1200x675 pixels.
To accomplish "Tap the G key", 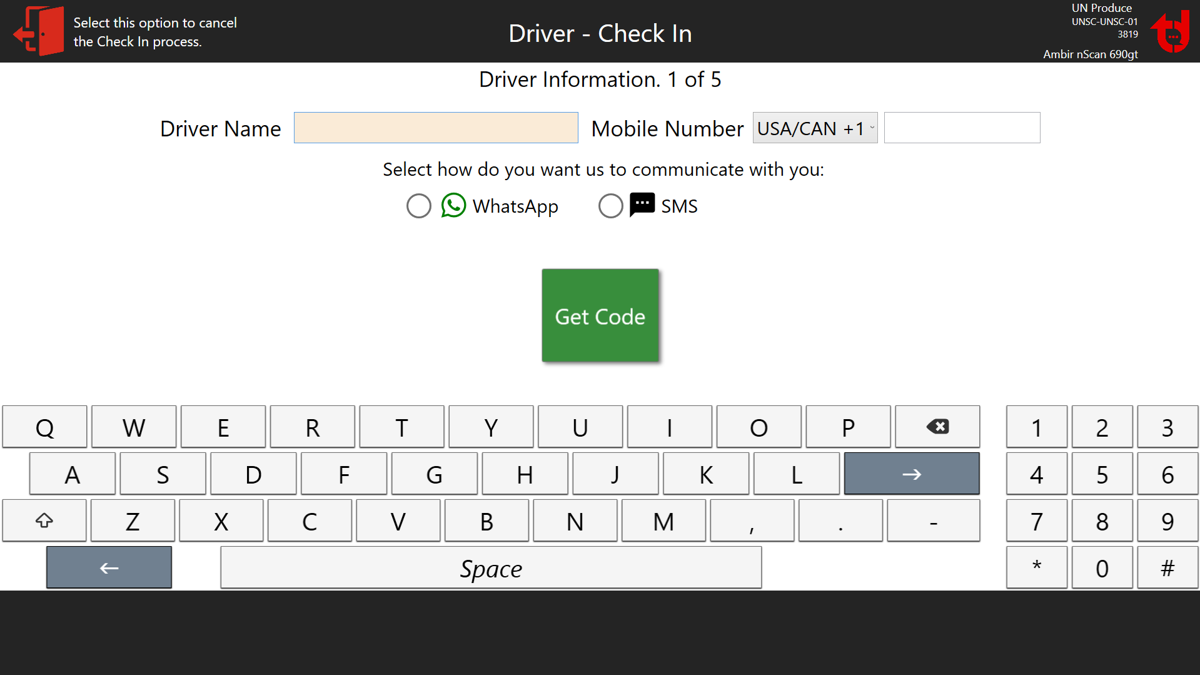I will (434, 474).
